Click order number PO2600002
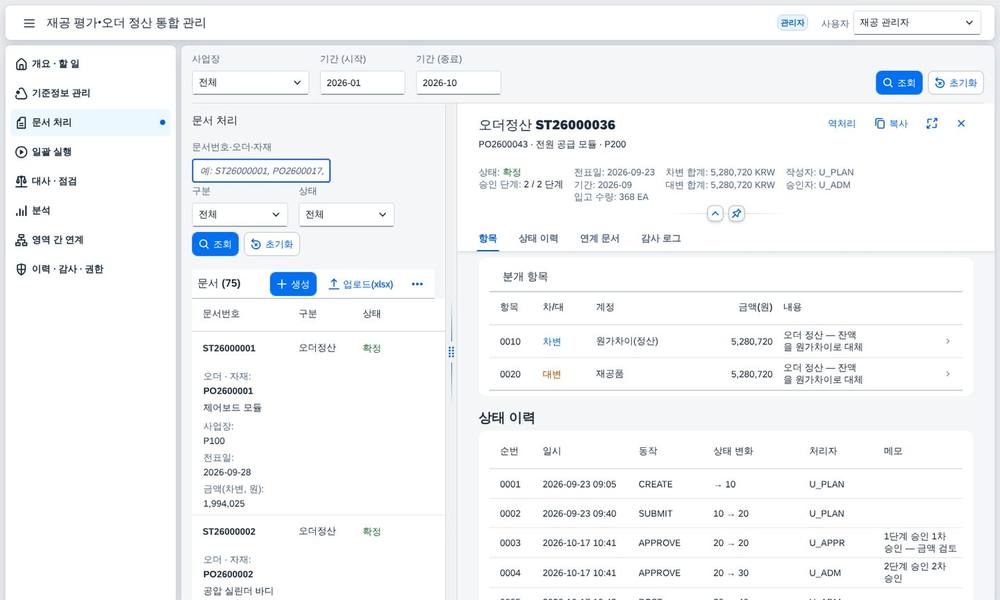 click(228, 574)
